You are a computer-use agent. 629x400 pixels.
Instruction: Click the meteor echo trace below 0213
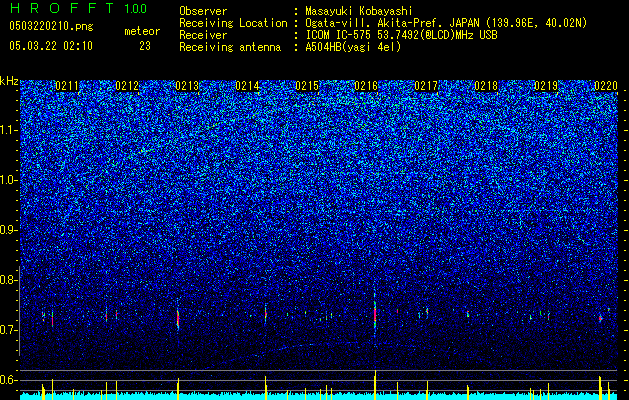178,318
